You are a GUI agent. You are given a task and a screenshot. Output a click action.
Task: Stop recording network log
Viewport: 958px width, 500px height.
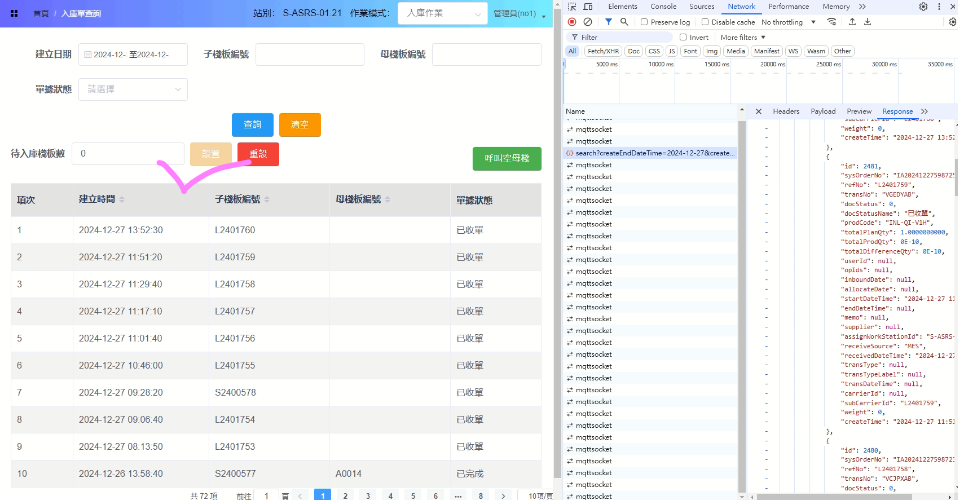click(x=572, y=22)
